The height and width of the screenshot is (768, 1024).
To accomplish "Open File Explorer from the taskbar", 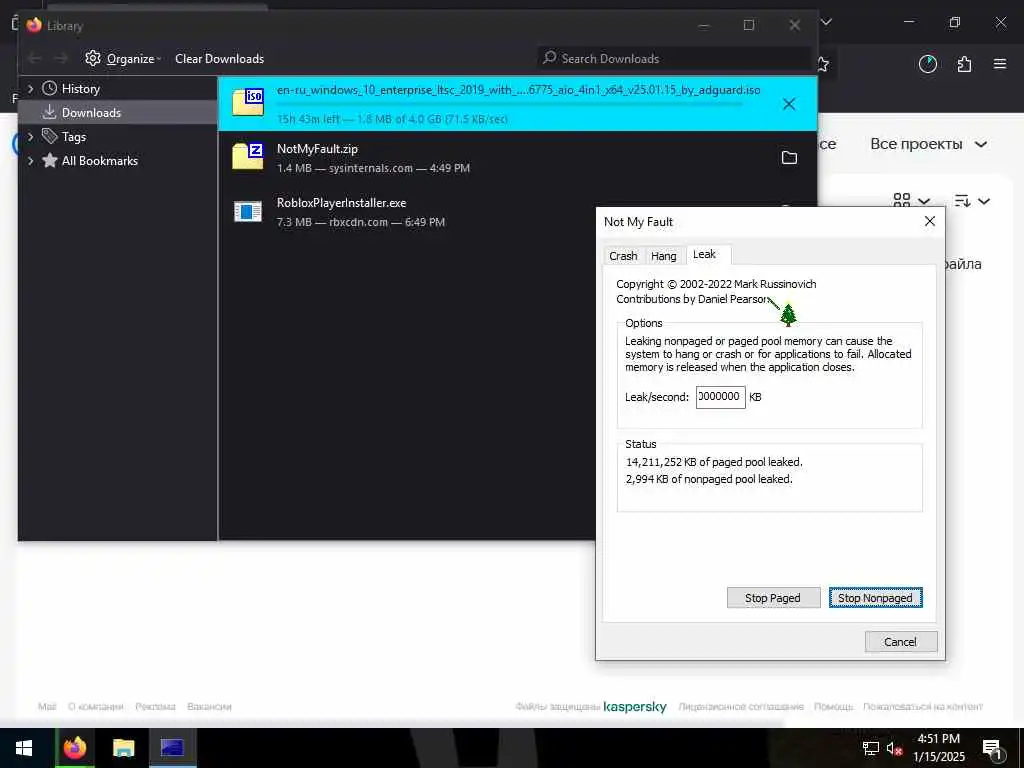I will pos(123,748).
